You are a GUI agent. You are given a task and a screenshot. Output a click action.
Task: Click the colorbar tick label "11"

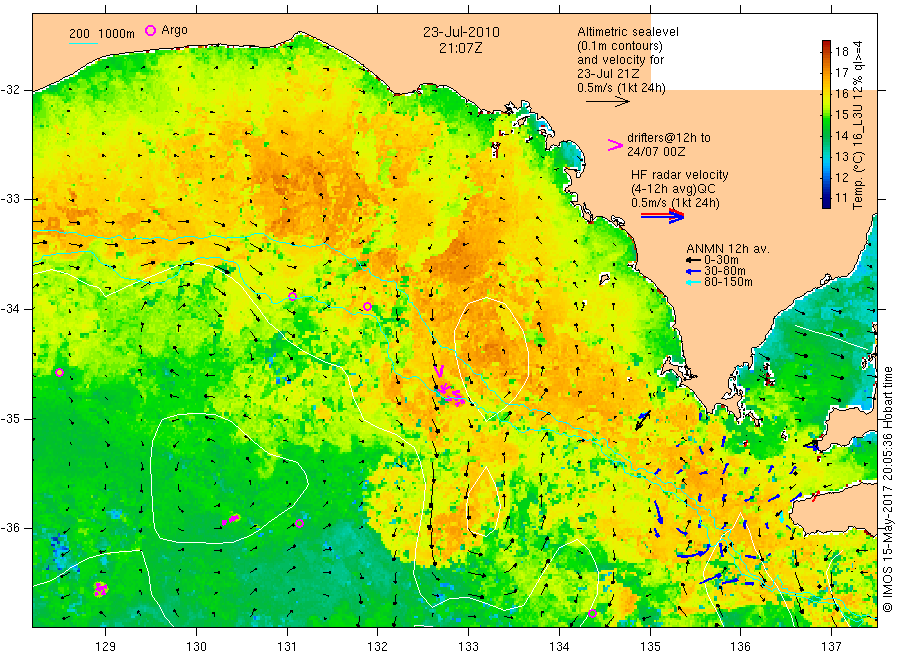(x=841, y=198)
